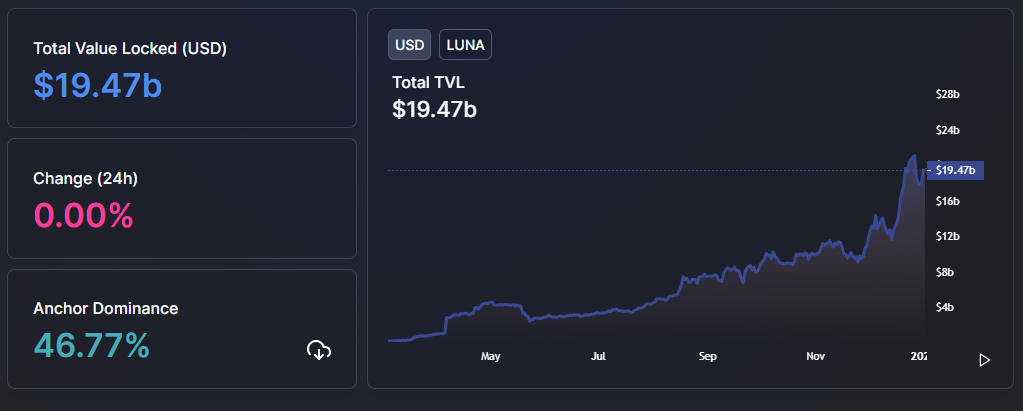Select the $8b y-axis label

[945, 272]
